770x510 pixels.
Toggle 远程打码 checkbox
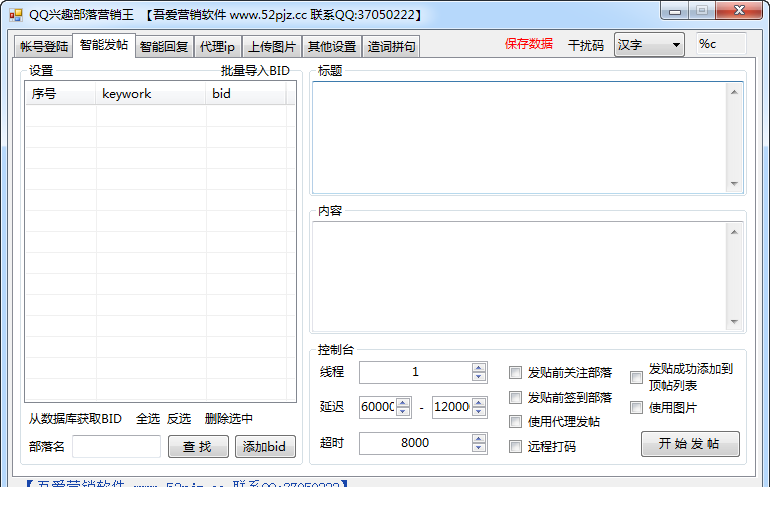coord(515,446)
